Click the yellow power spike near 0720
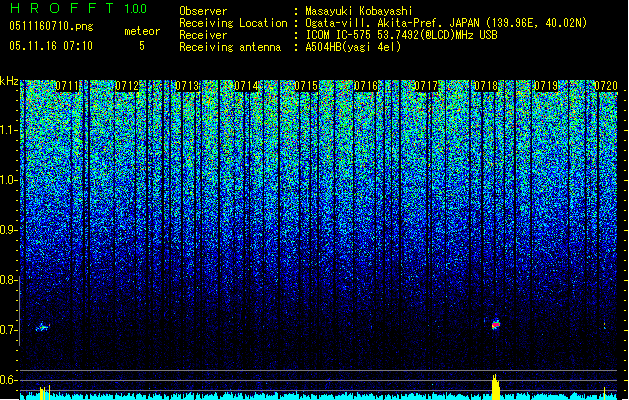This screenshot has height=400, width=629. (x=605, y=393)
